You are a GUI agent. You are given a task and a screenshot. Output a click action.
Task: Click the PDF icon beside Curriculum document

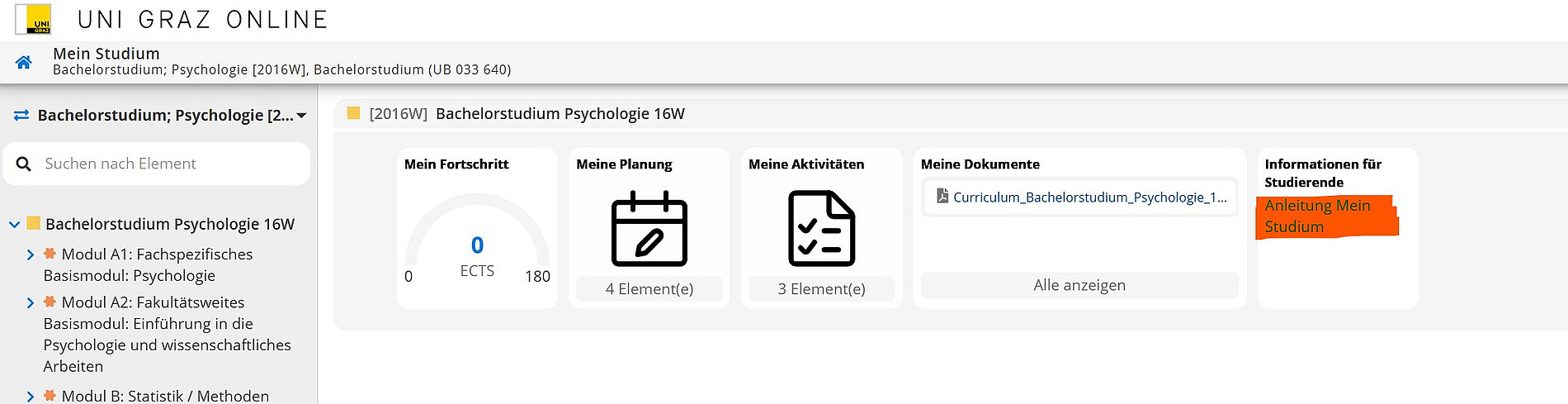(x=942, y=197)
